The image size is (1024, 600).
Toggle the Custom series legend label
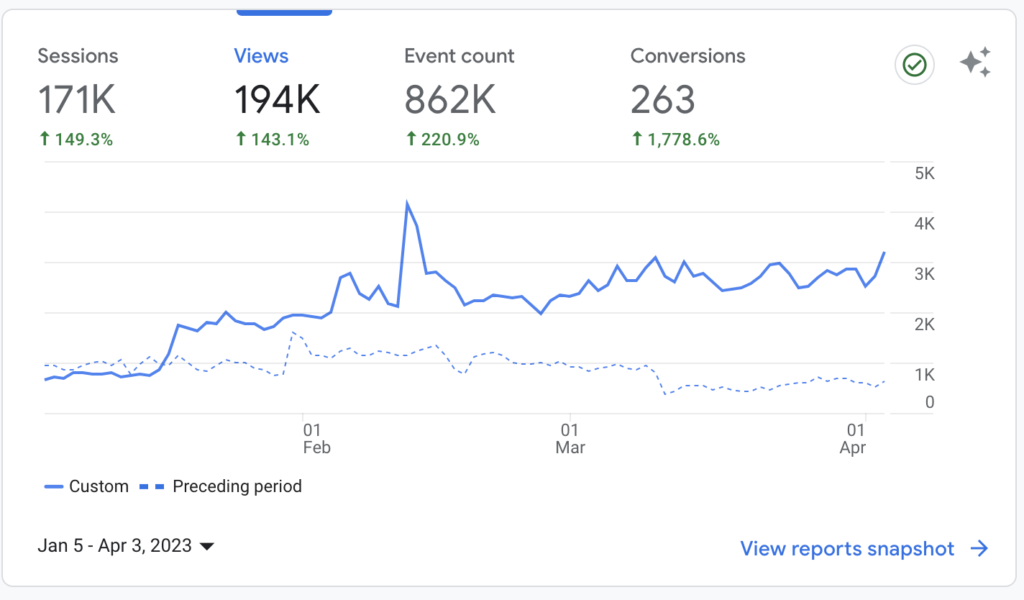pos(98,487)
